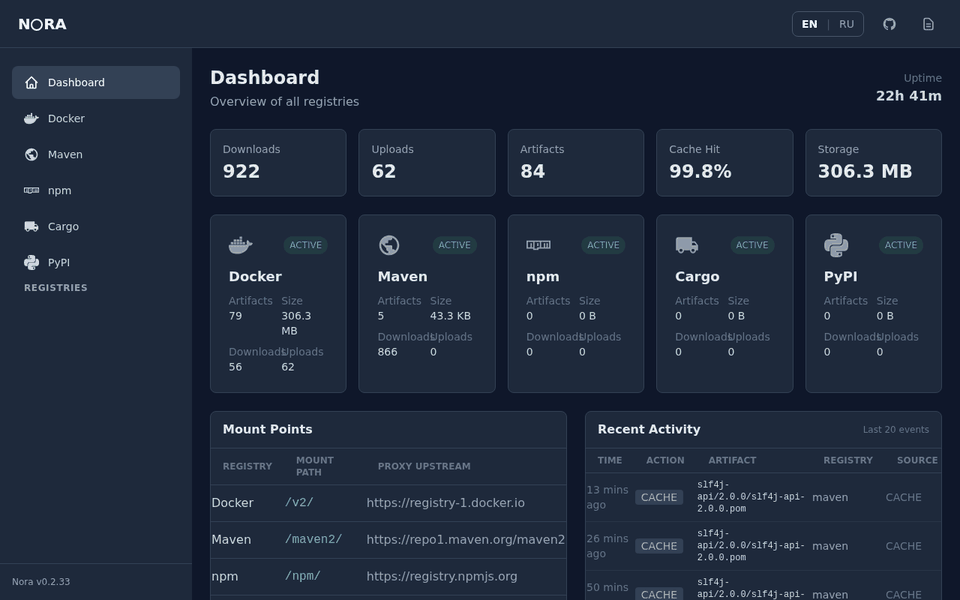Screen dimensions: 960x600
Task: Click the CACHE badge in Recent Activity
Action: point(659,497)
